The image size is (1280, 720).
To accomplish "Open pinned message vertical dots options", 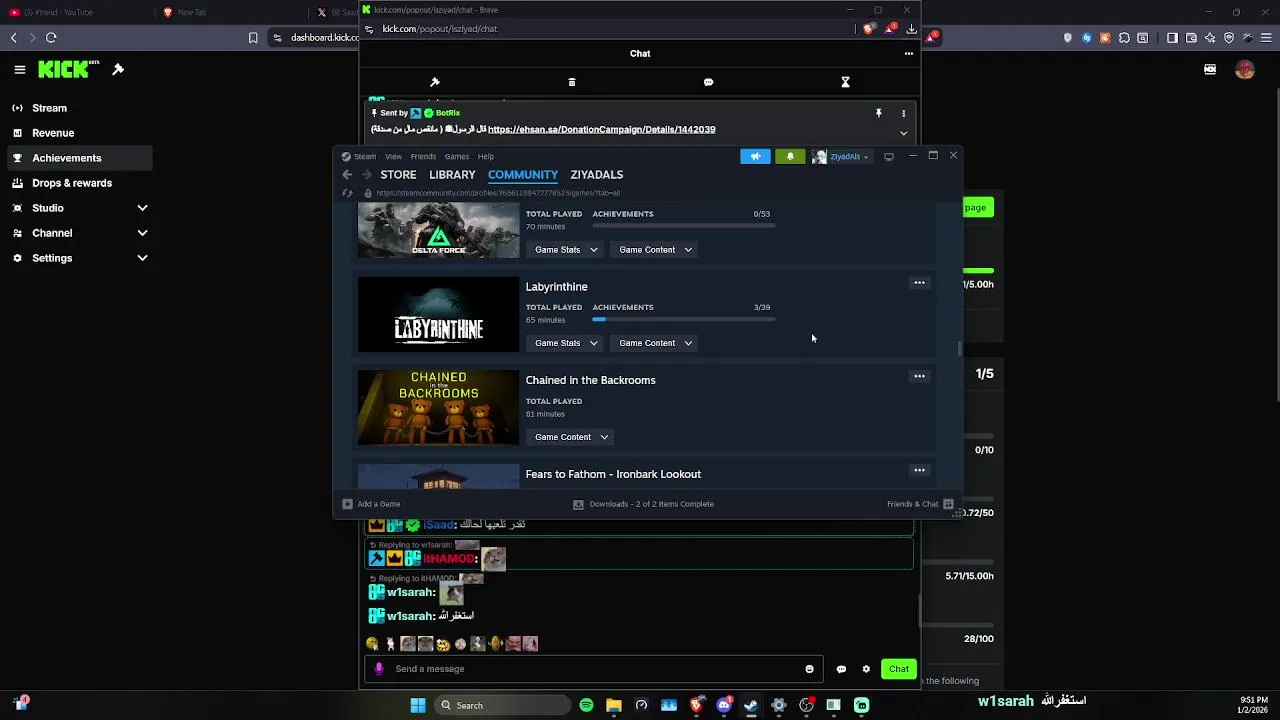I will pyautogui.click(x=903, y=113).
